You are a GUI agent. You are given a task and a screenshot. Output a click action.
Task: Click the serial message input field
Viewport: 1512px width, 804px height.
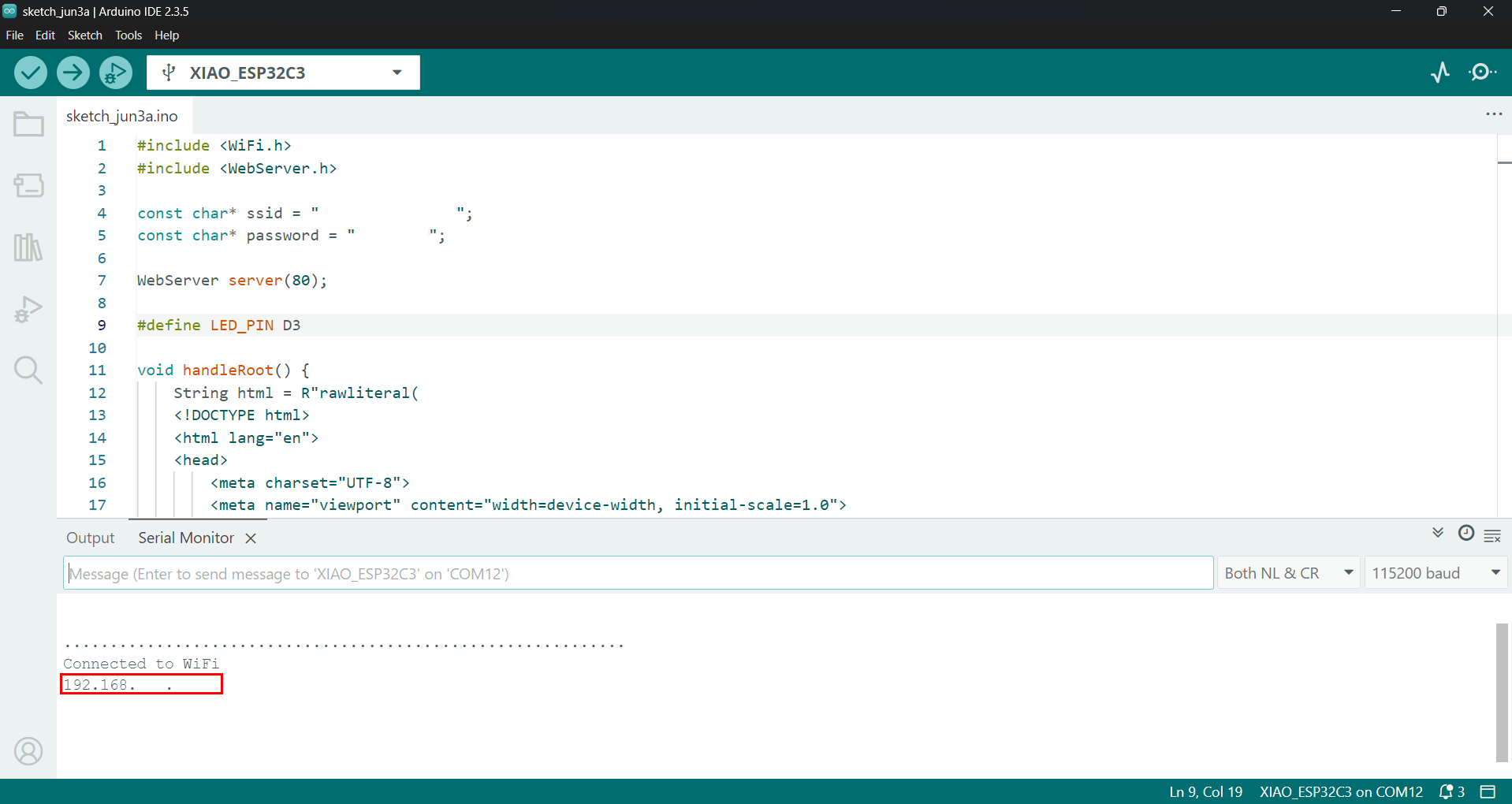click(x=638, y=573)
